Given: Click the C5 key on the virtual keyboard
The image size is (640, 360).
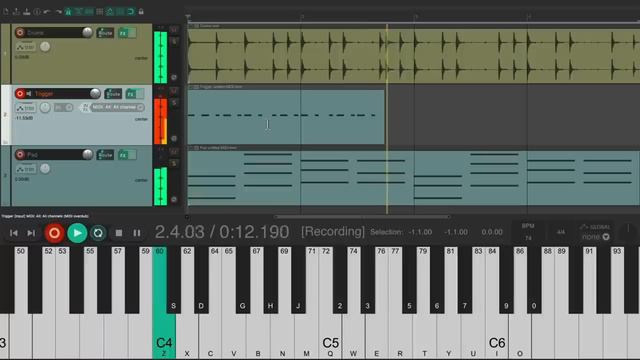Looking at the screenshot, I should (330, 335).
